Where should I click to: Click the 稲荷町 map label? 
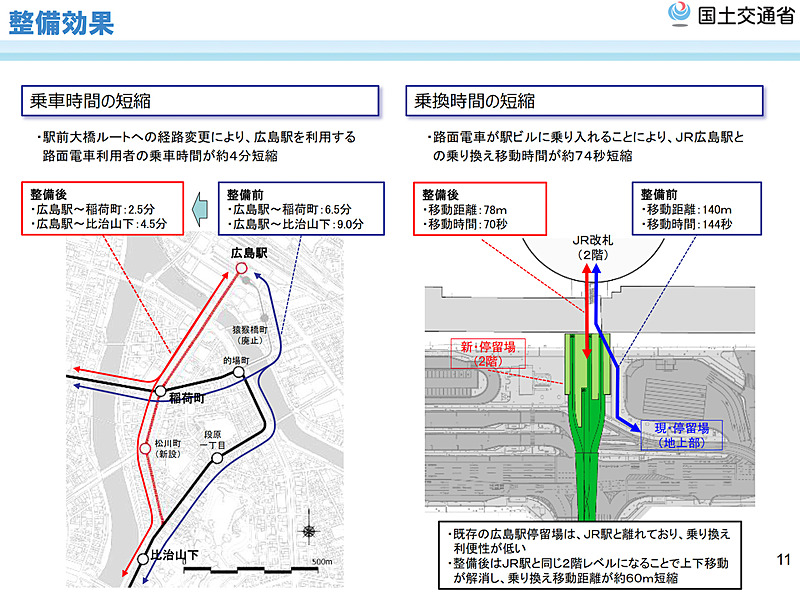pos(187,398)
